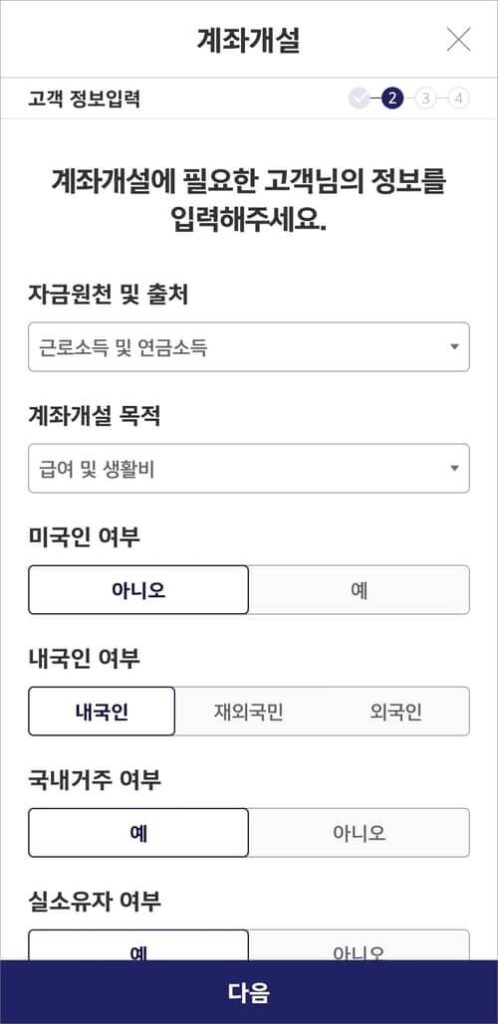Viewport: 498px width, 1024px height.
Task: Tap the 고객 정보입력 step label
Action: (x=85, y=99)
